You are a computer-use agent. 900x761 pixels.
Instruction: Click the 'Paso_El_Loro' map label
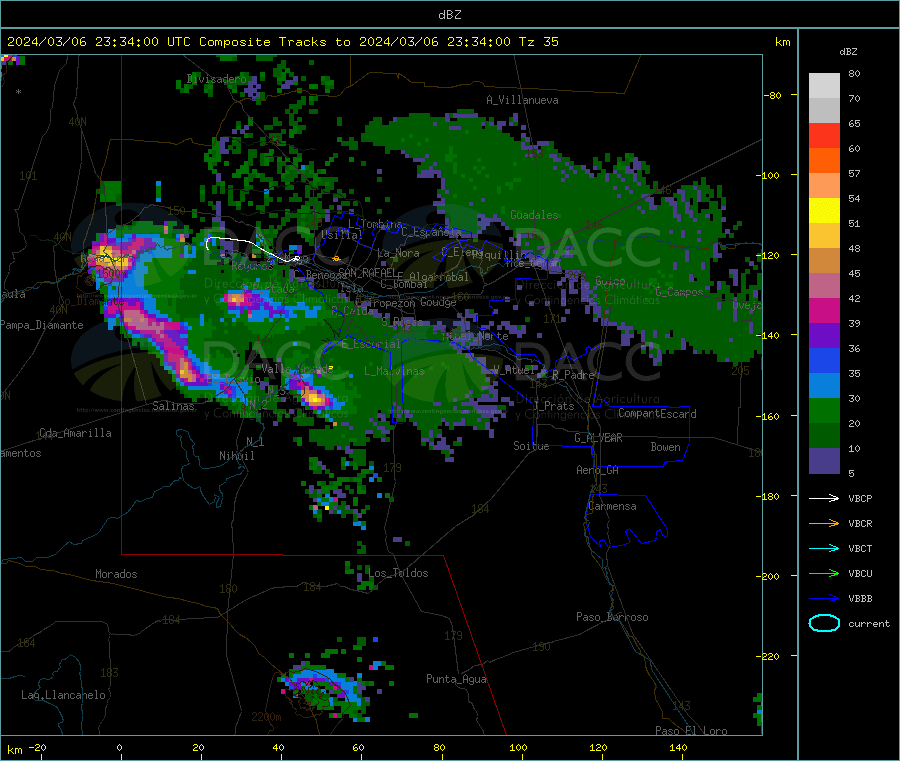(x=691, y=731)
